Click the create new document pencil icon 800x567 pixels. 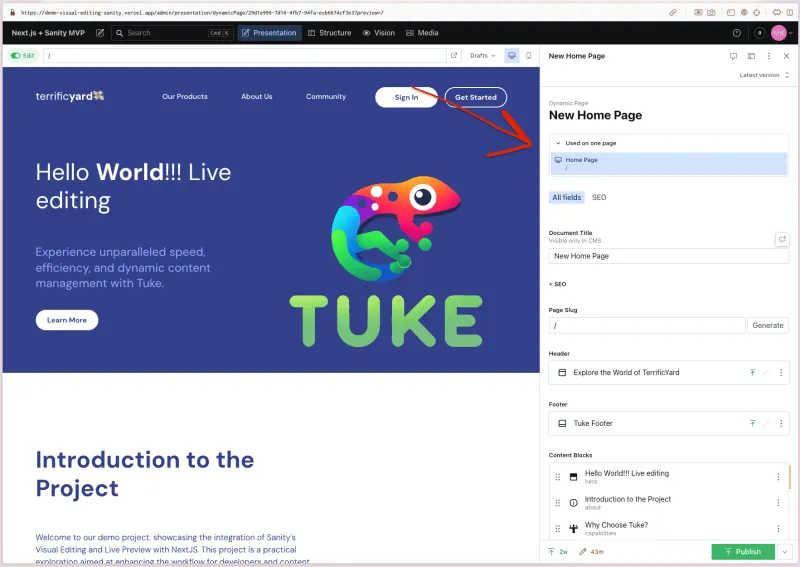[100, 33]
